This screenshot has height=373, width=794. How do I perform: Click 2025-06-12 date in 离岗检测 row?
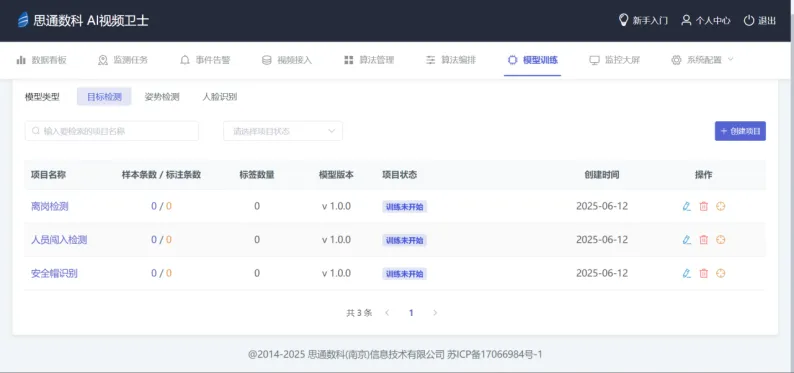pyautogui.click(x=602, y=206)
